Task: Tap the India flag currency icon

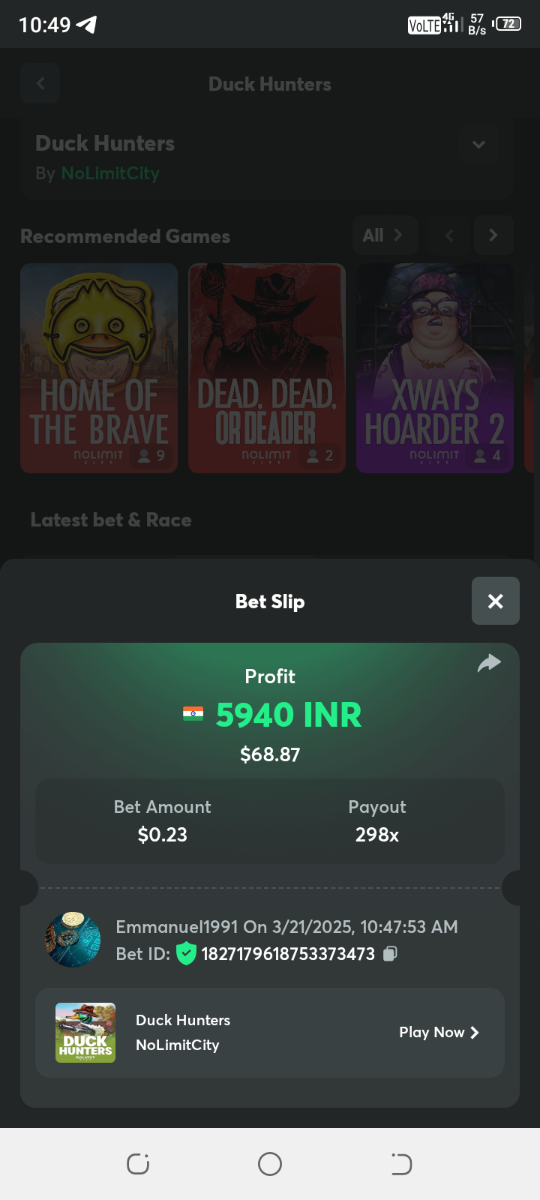Action: tap(193, 714)
